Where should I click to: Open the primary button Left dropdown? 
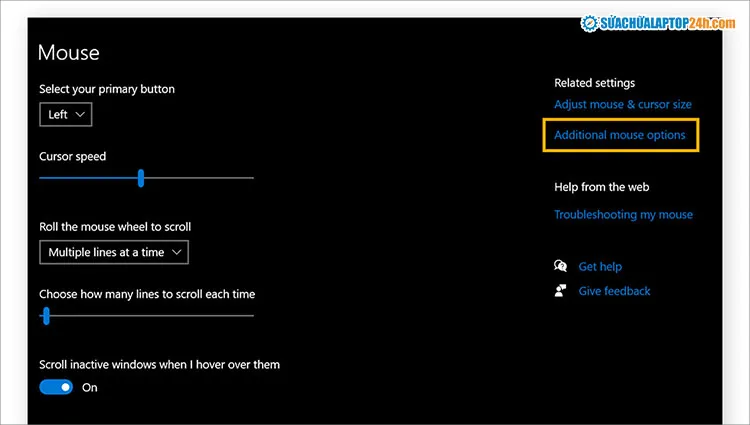(66, 115)
